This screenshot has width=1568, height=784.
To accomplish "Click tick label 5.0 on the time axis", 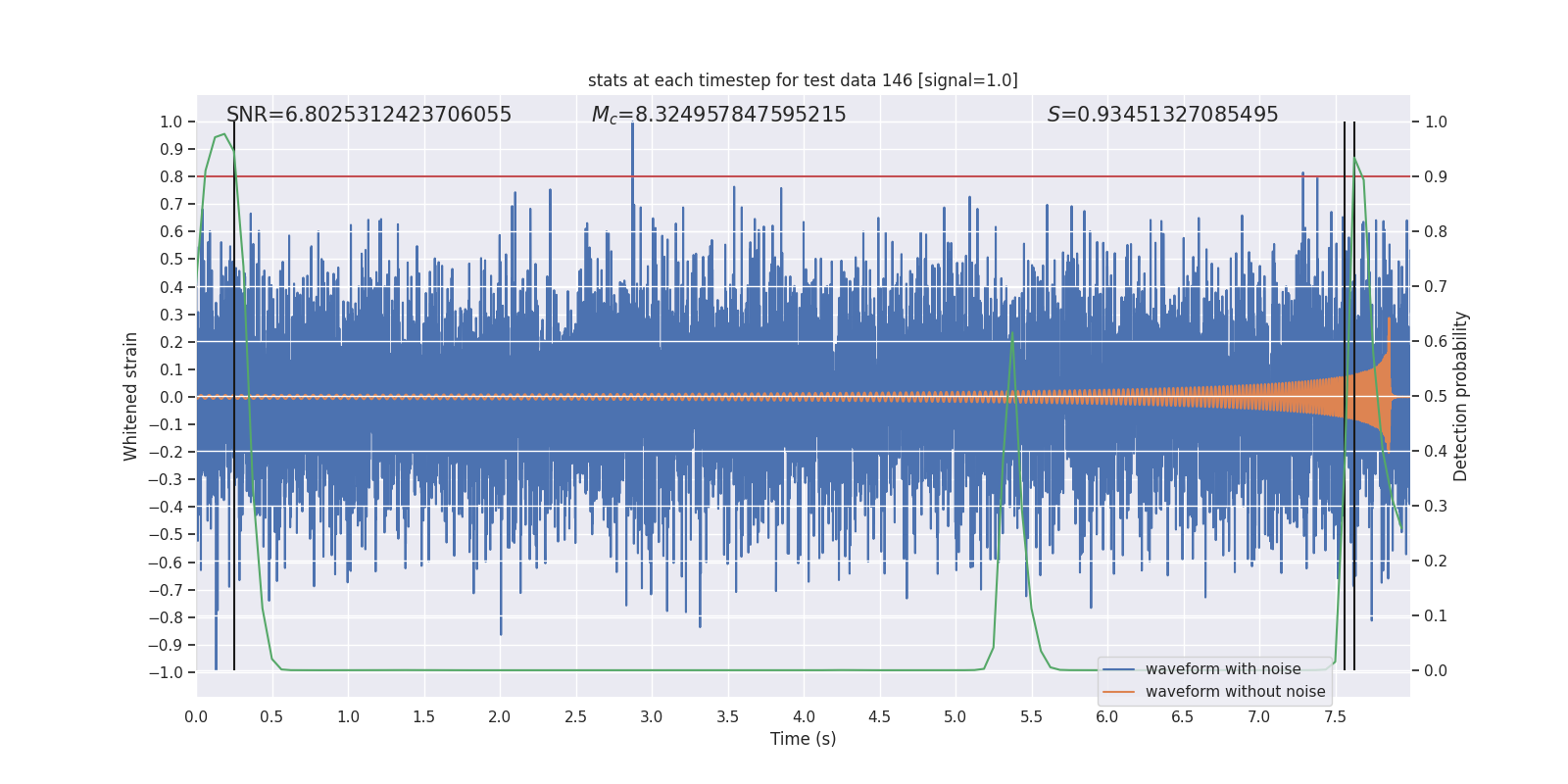I will (x=955, y=717).
